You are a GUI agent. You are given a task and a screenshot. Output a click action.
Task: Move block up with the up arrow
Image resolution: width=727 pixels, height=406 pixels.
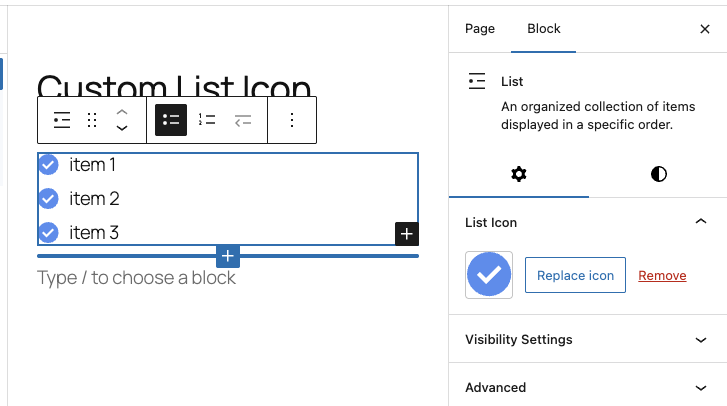pyautogui.click(x=122, y=112)
